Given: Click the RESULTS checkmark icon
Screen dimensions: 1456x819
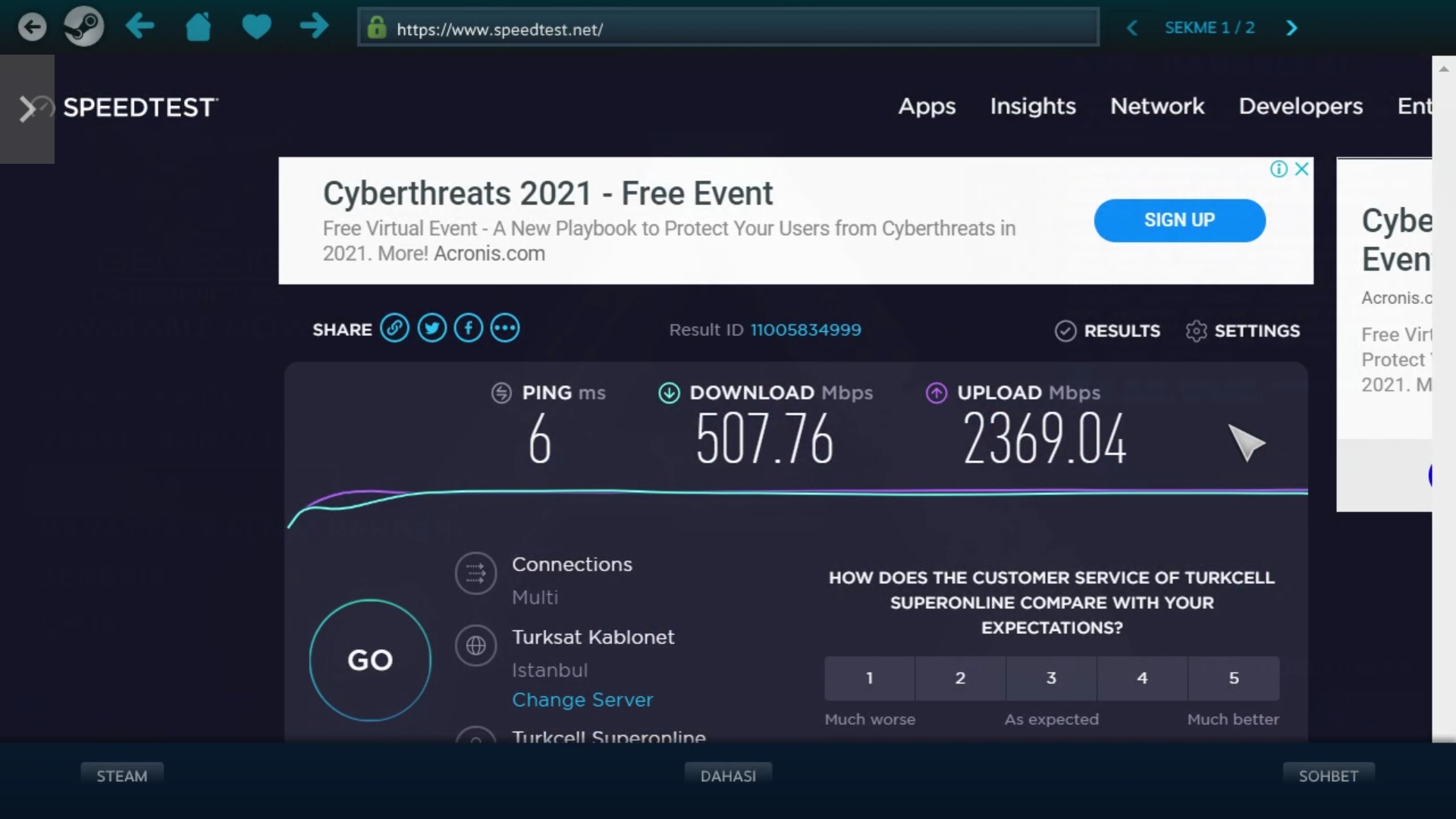Looking at the screenshot, I should pyautogui.click(x=1065, y=331).
